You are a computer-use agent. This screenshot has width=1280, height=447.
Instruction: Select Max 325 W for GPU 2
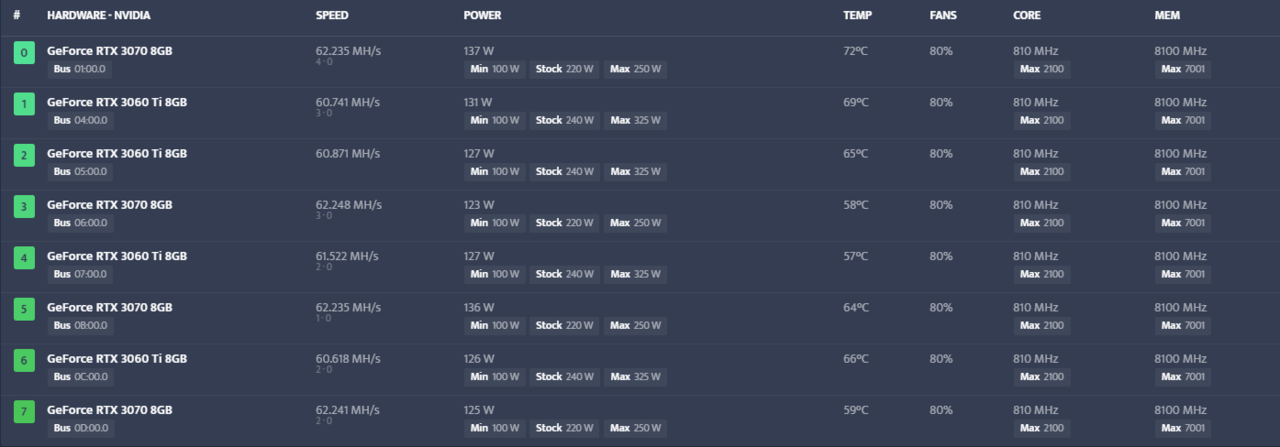(x=635, y=172)
